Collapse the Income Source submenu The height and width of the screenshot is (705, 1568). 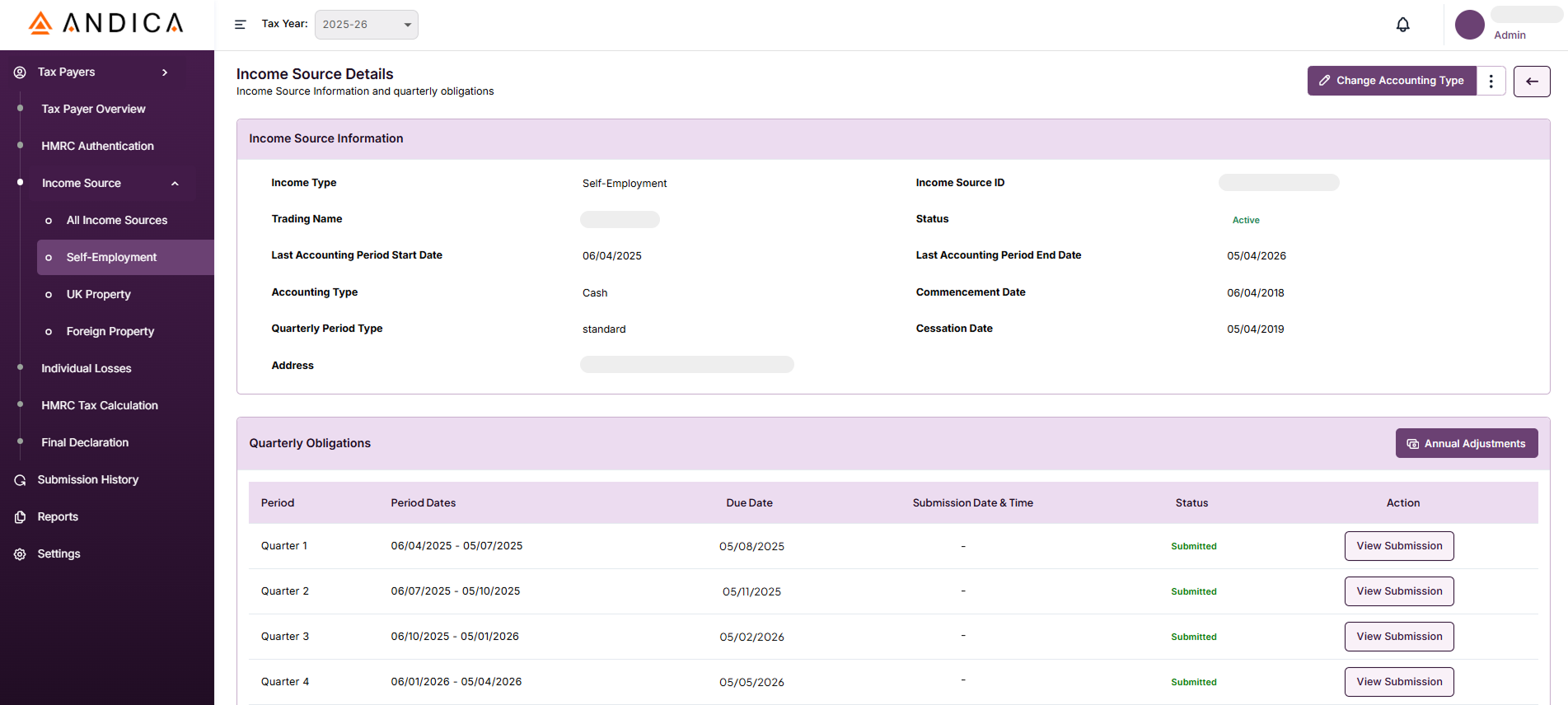tap(175, 184)
